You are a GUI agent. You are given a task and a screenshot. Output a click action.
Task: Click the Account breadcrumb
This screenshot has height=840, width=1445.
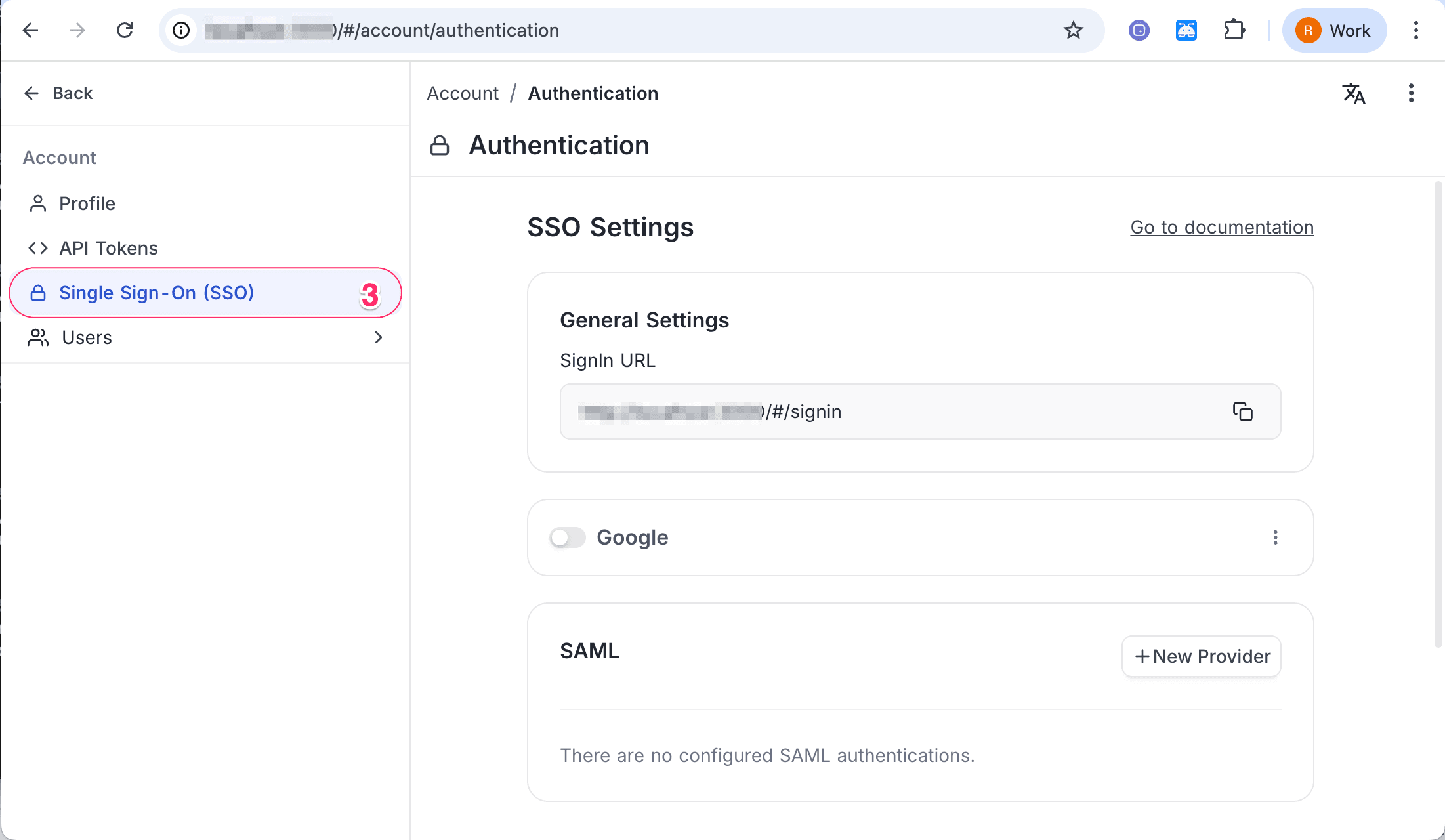tap(463, 93)
